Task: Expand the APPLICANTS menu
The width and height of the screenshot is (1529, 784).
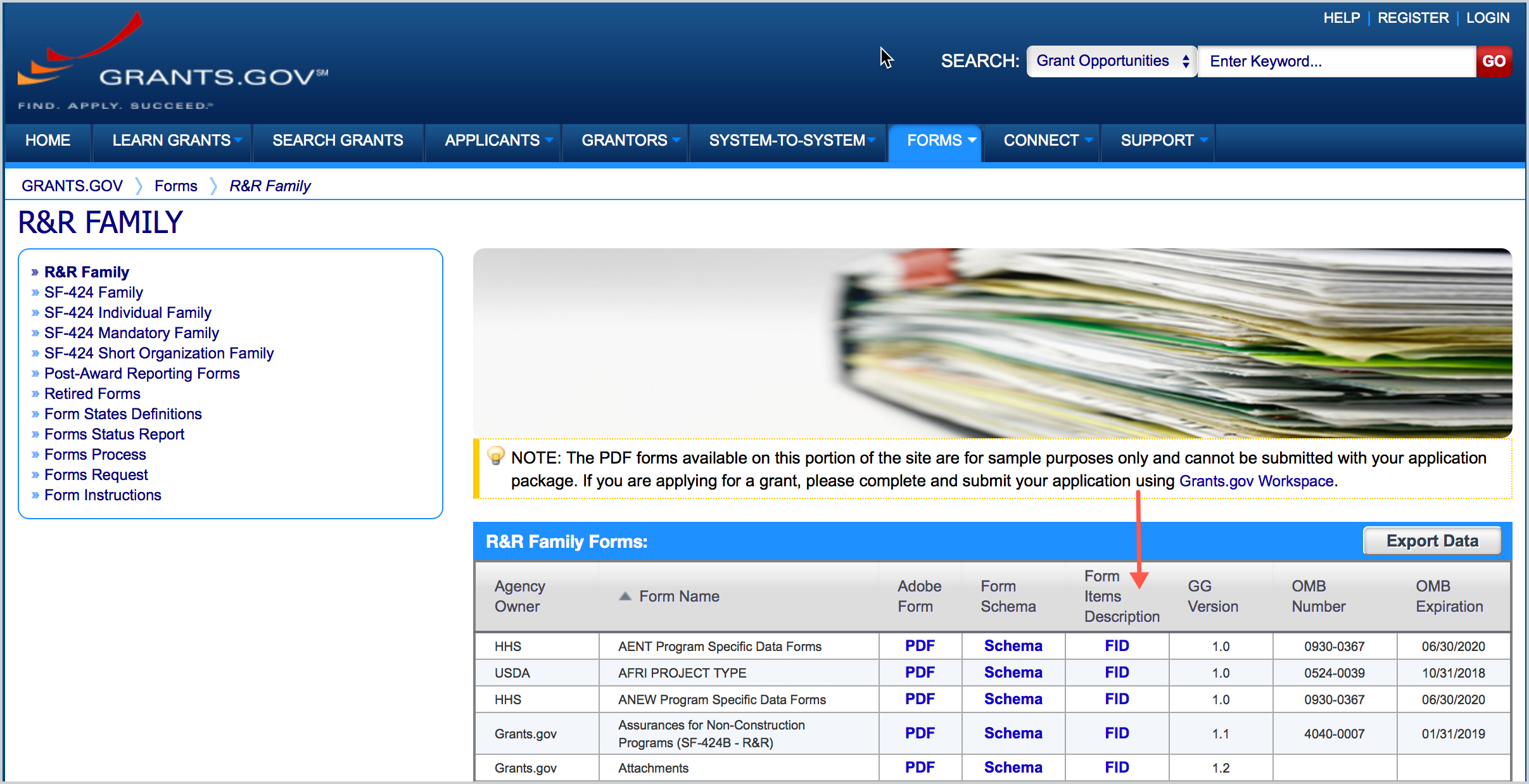Action: (494, 140)
